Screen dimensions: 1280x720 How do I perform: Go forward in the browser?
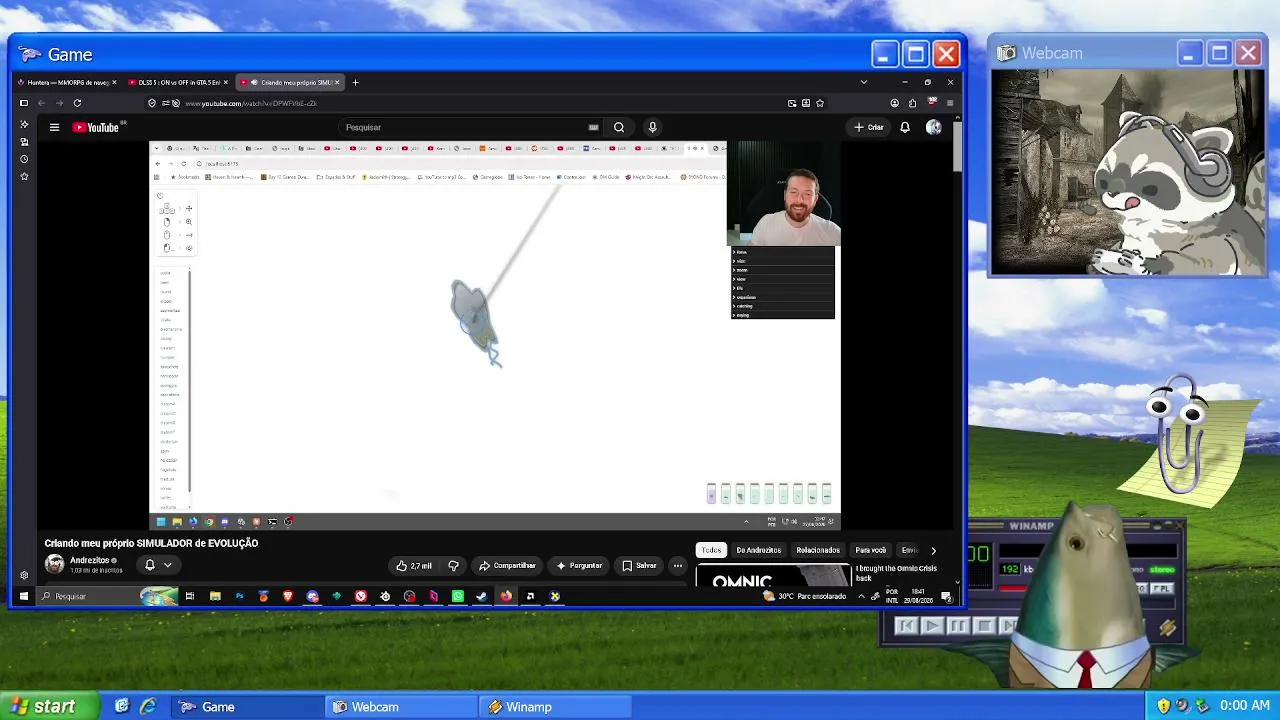click(x=59, y=103)
